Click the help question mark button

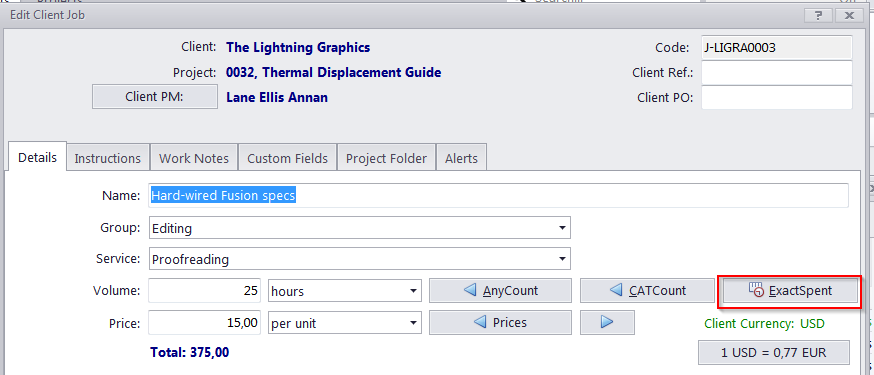click(818, 15)
